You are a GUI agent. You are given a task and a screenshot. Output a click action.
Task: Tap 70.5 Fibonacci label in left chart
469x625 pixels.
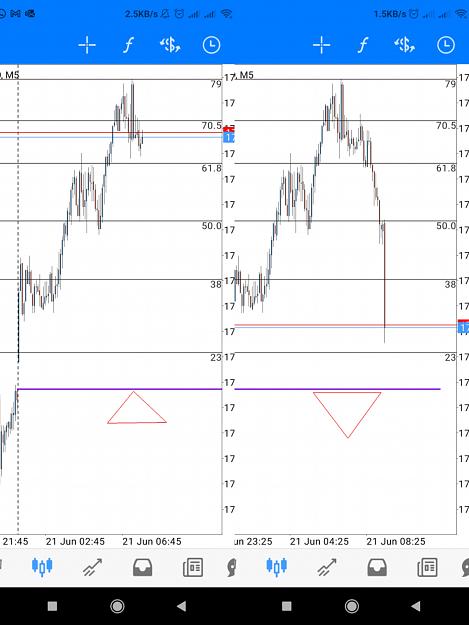[x=211, y=126]
